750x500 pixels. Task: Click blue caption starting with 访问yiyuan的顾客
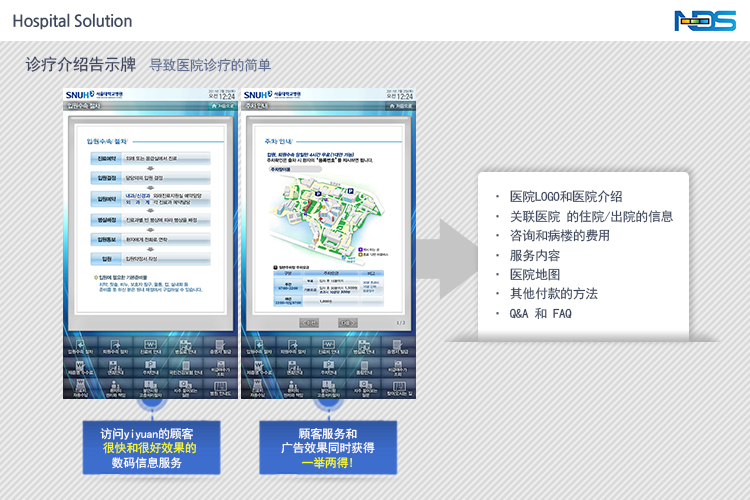pyautogui.click(x=148, y=448)
